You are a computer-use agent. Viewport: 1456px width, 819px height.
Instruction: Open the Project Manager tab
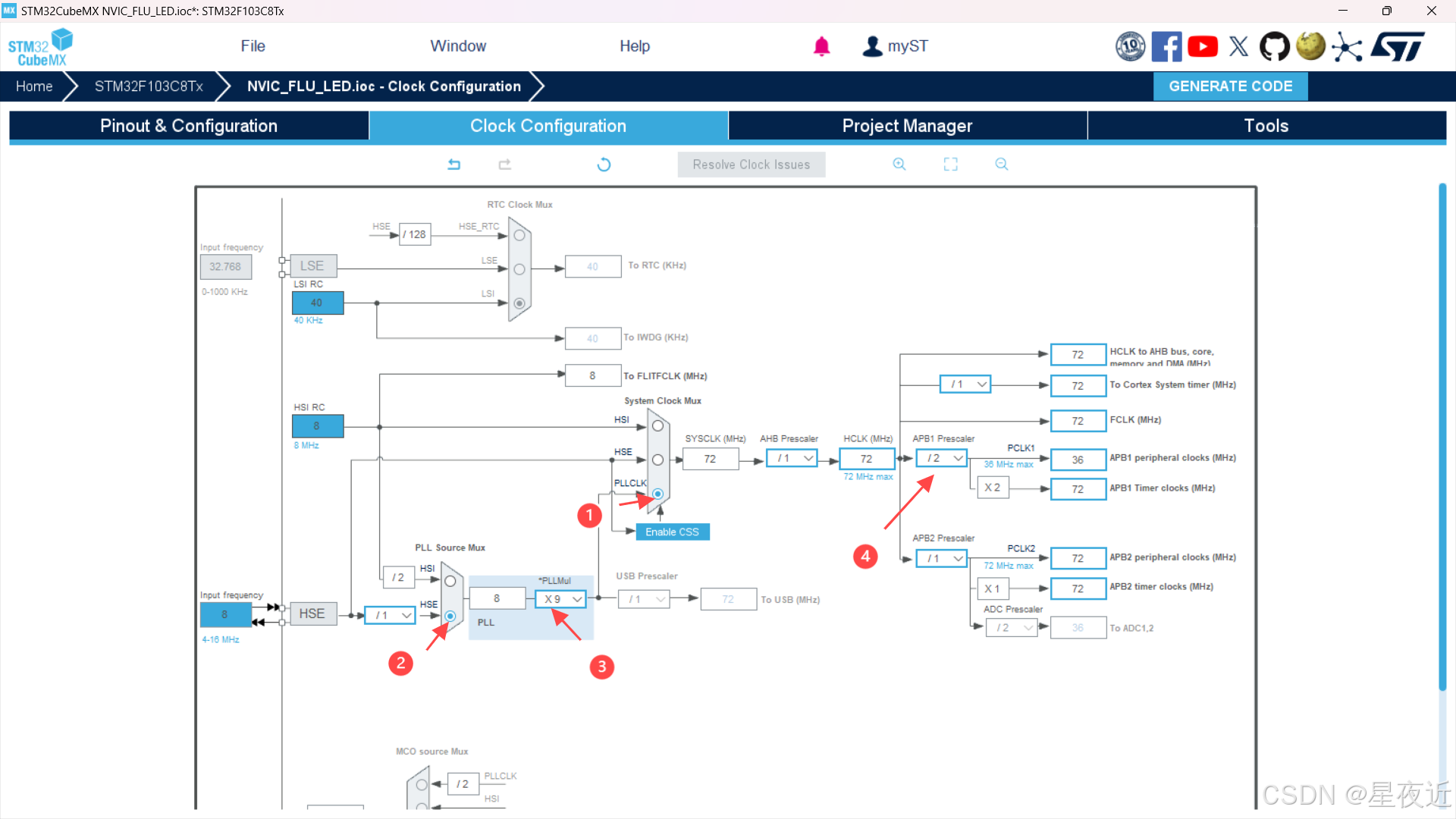pyautogui.click(x=907, y=126)
